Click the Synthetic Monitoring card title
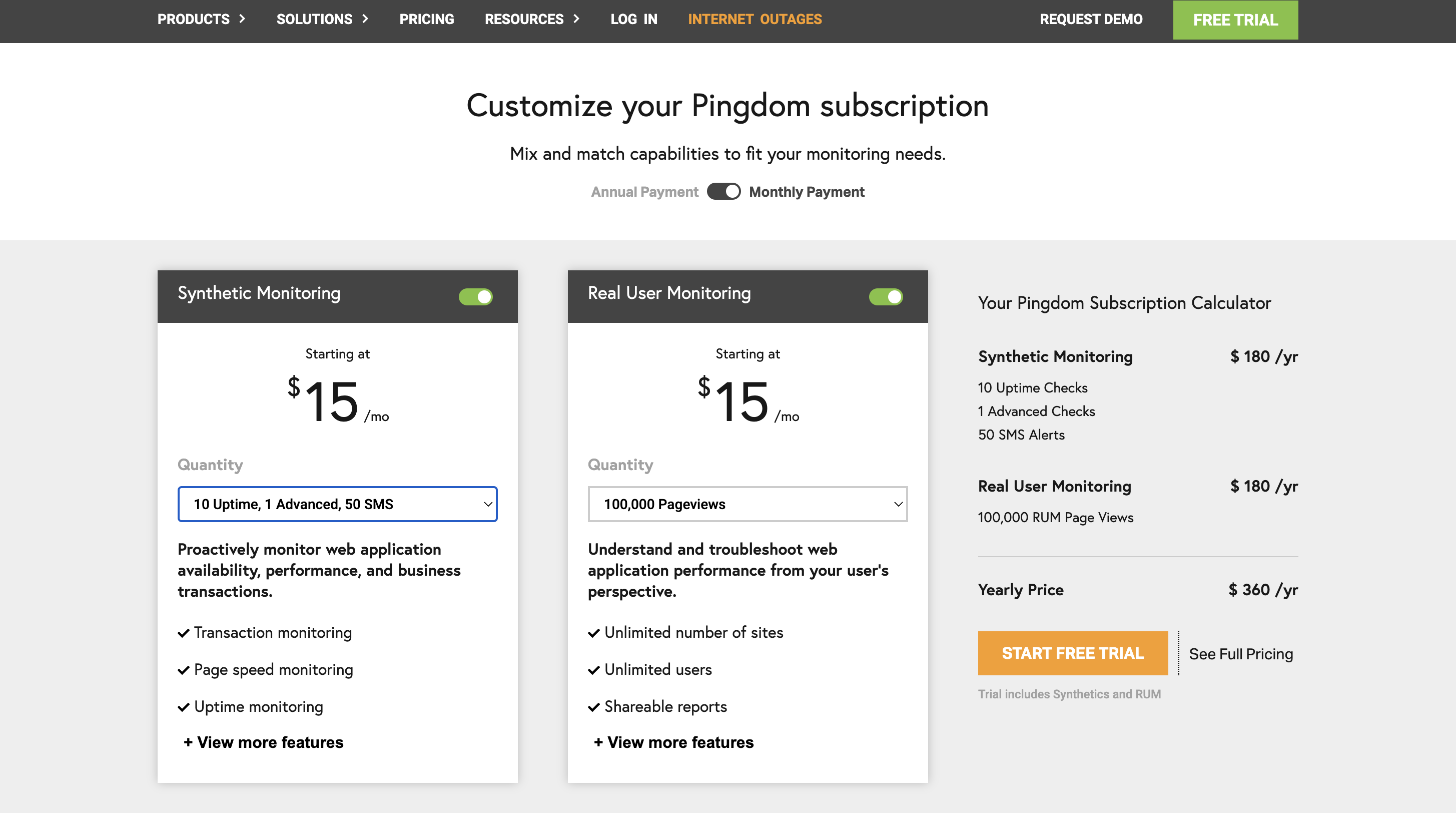Viewport: 1456px width, 818px height. coord(259,293)
